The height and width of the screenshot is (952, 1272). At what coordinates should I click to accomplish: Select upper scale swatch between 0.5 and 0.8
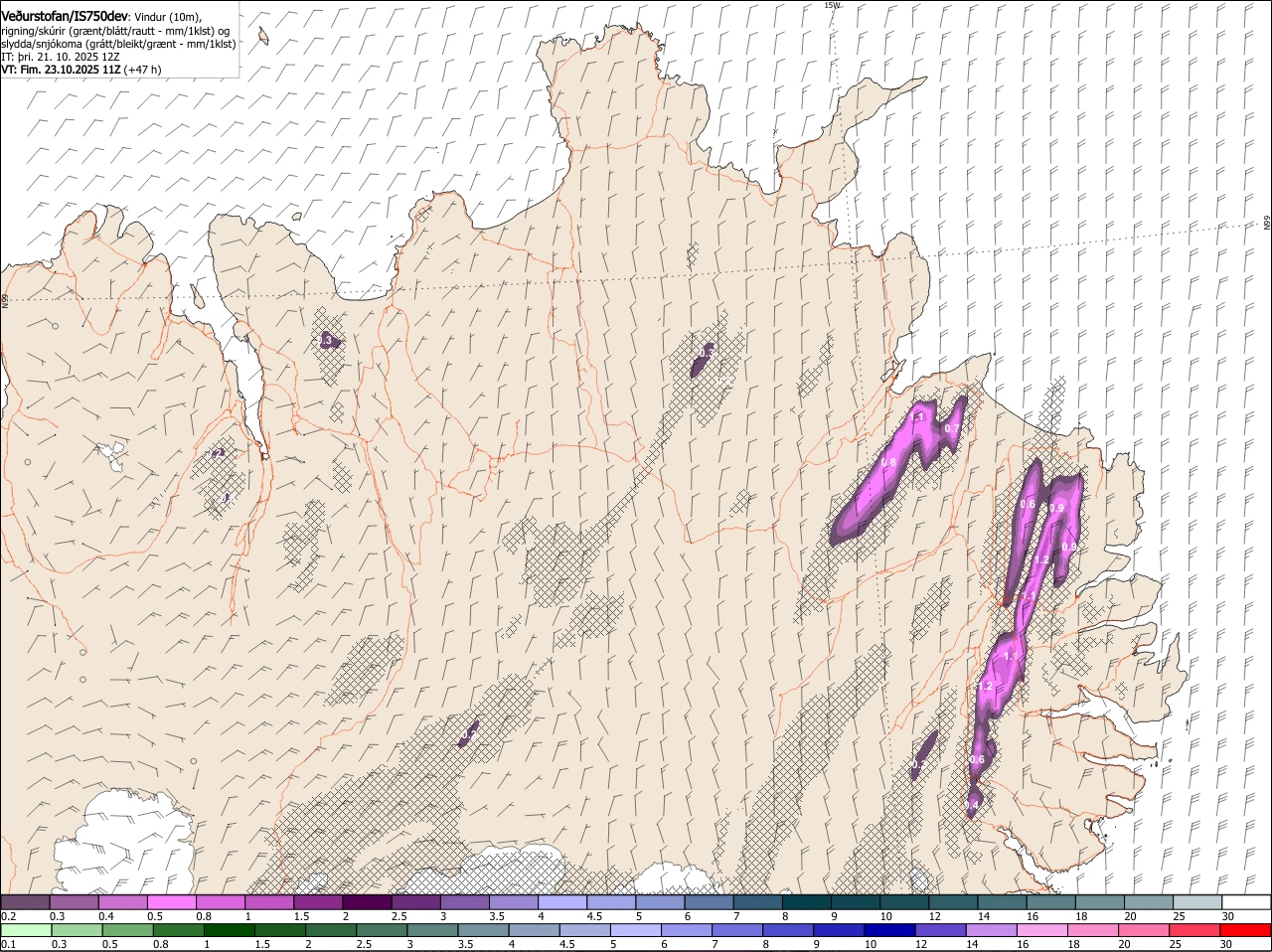(171, 902)
